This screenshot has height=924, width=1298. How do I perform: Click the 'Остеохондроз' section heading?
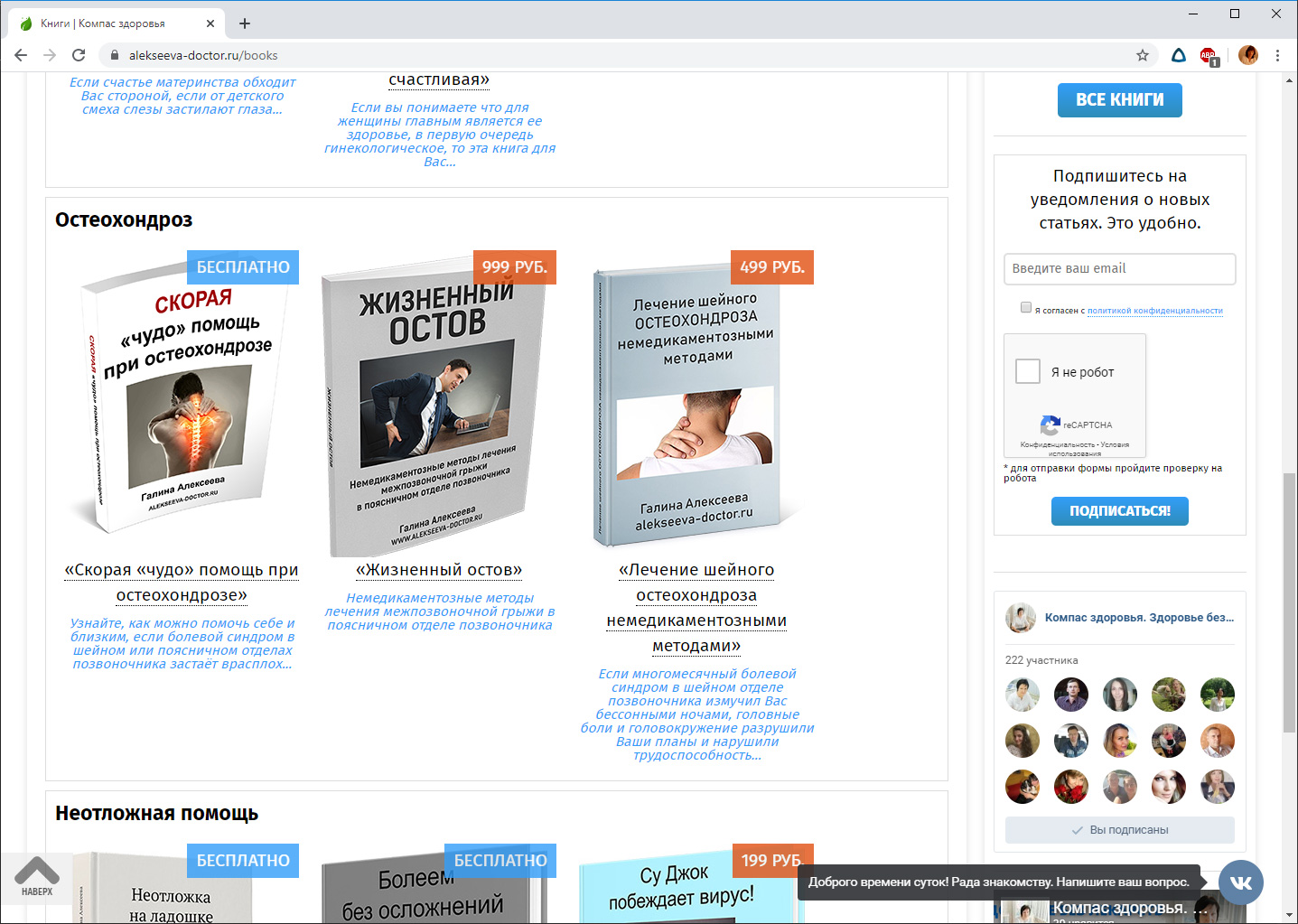click(x=124, y=220)
